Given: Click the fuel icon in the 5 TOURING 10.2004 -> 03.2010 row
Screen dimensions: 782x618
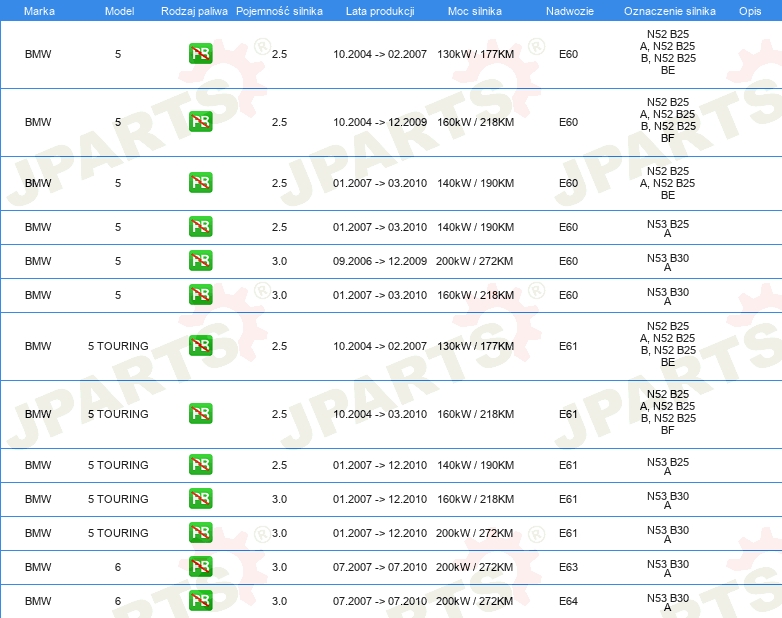Looking at the screenshot, I should [x=201, y=413].
